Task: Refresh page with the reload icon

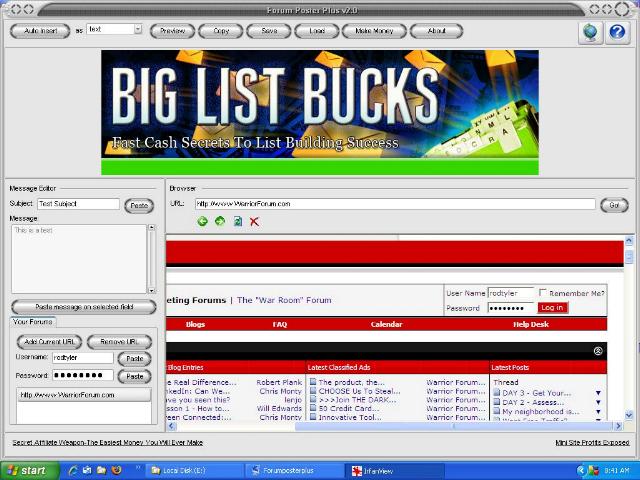Action: [x=238, y=222]
